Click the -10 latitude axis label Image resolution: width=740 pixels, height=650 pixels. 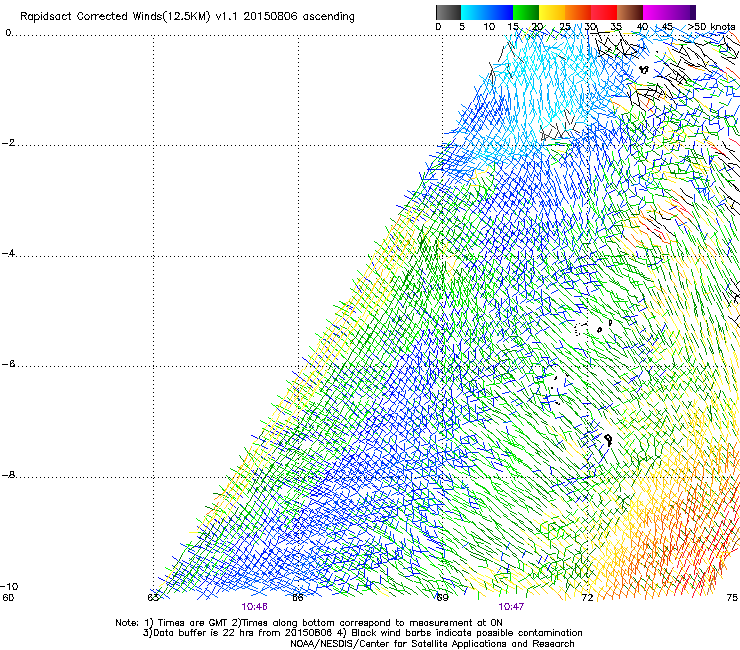tap(9, 586)
